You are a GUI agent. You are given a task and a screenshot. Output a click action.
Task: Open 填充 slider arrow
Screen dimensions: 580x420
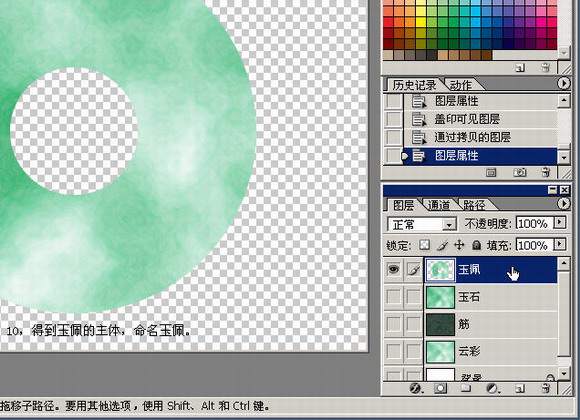[560, 244]
